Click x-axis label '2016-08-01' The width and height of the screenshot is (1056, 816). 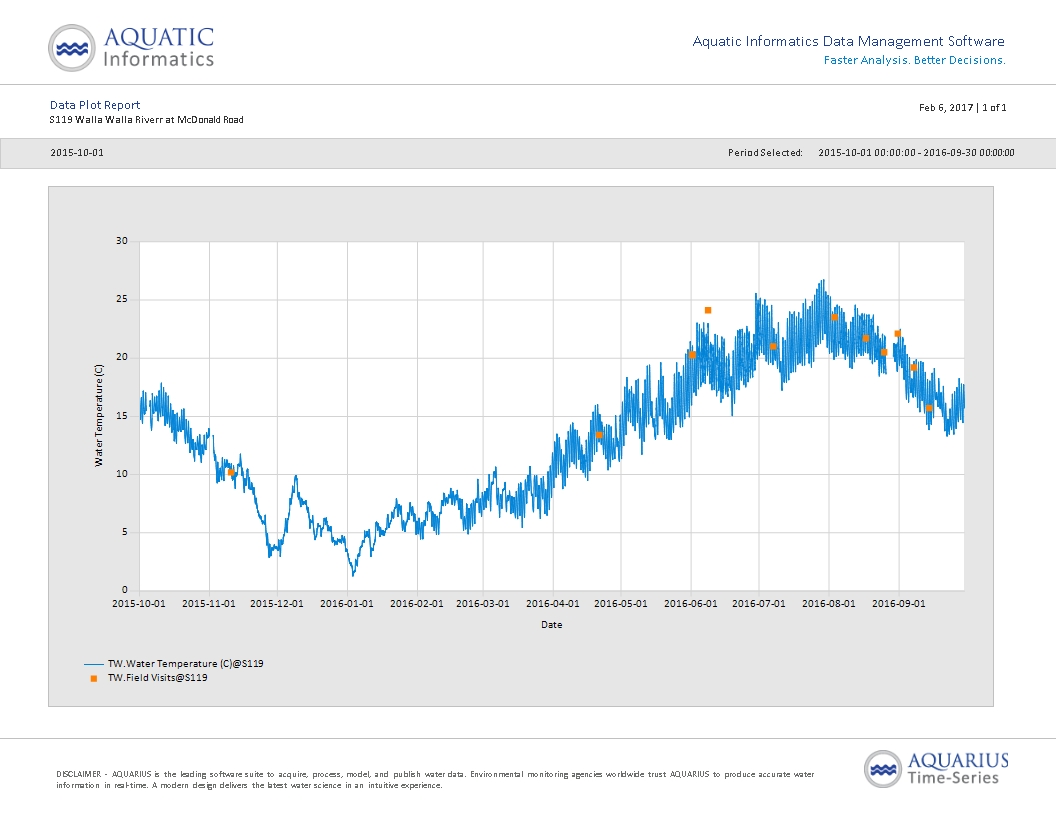[x=829, y=604]
